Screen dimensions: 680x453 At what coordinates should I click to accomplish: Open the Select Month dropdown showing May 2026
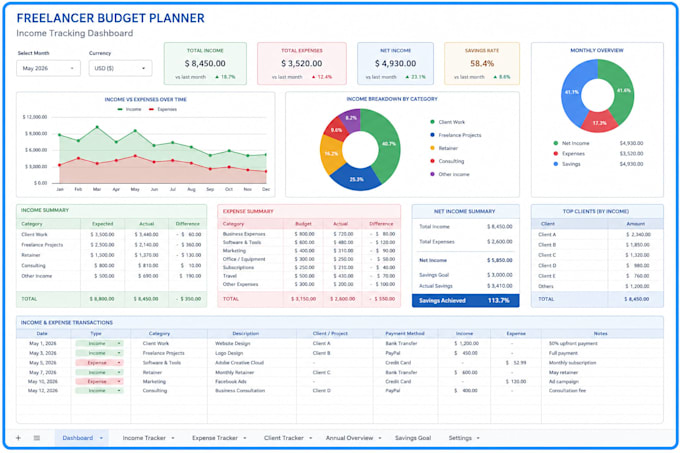click(x=49, y=68)
